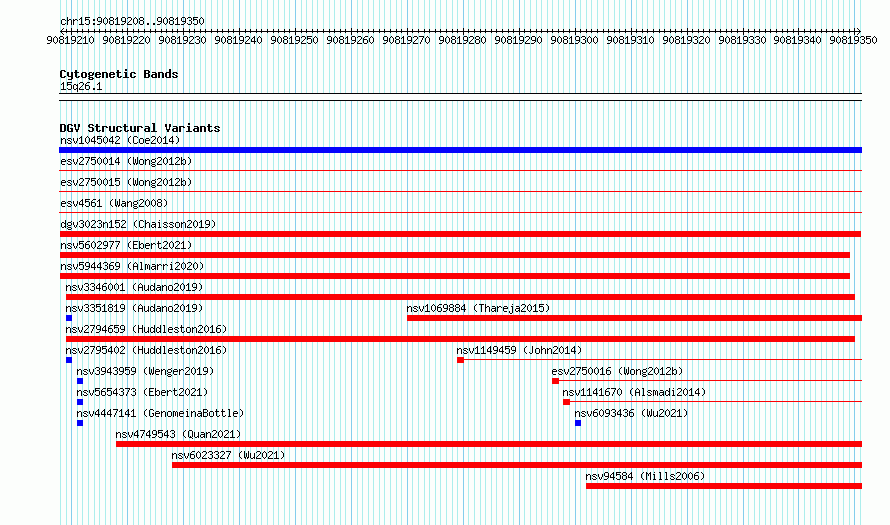Viewport: 890px width, 525px height.
Task: Open esv2750015 (Wong2012b) variant label
Action: 126,182
